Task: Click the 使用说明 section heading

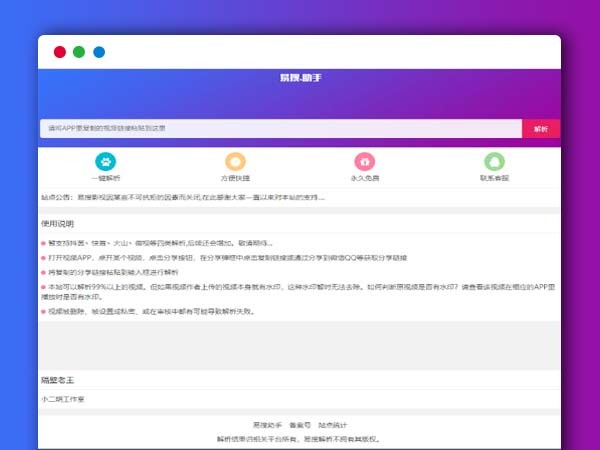Action: pos(58,224)
